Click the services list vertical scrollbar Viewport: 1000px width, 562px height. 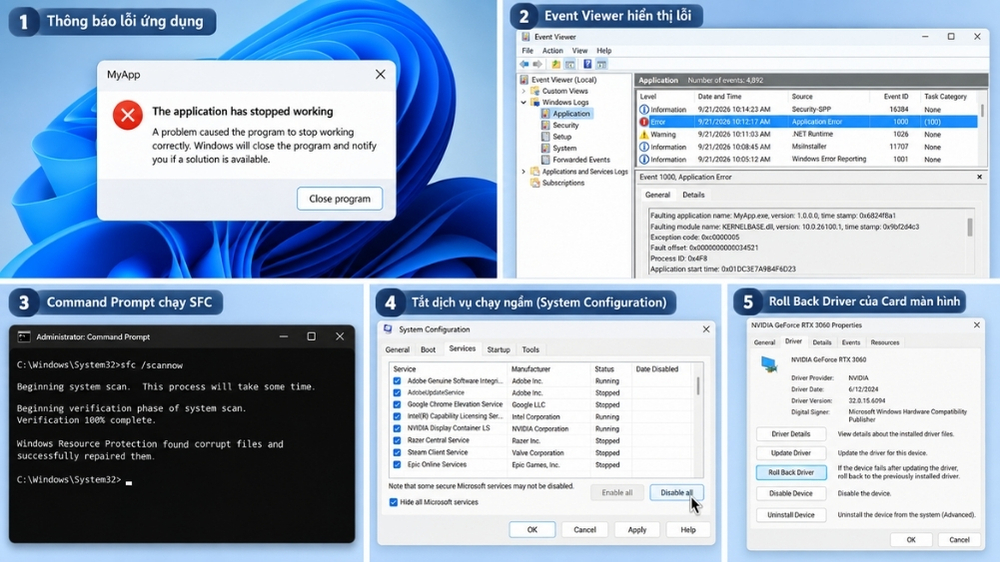click(x=699, y=419)
